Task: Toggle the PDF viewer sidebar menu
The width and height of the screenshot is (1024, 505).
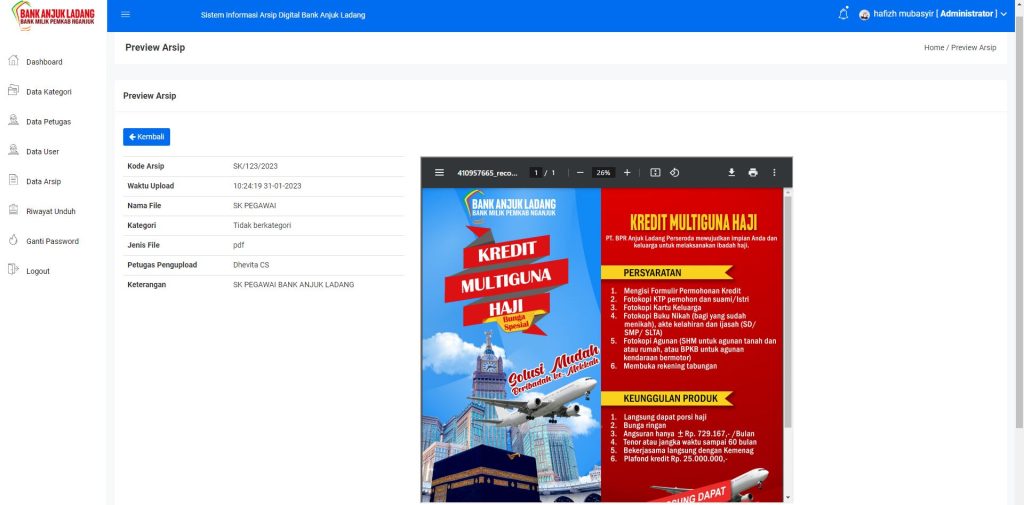Action: pos(440,172)
